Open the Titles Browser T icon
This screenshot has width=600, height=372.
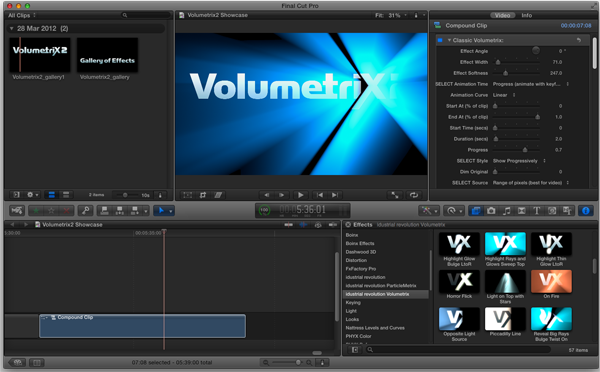[x=536, y=210]
